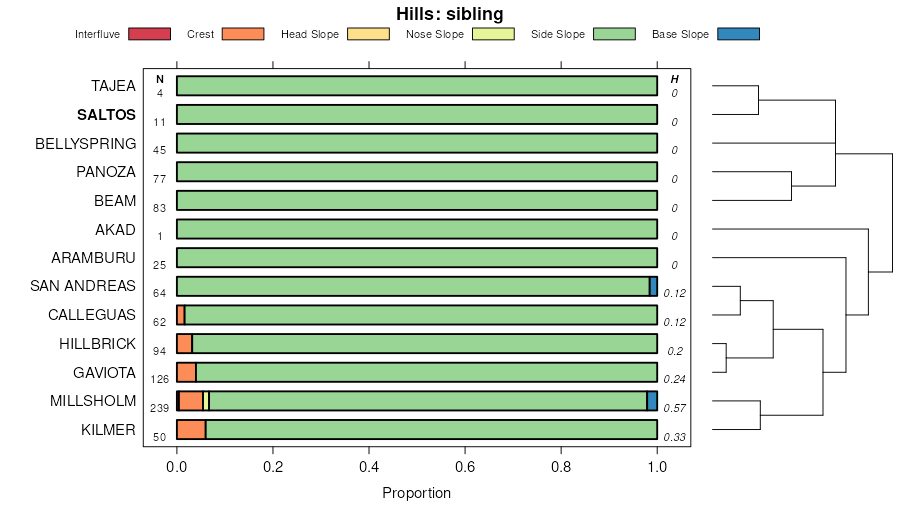Click the sample count 239
Viewport: 900px width, 520px height.
click(160, 408)
